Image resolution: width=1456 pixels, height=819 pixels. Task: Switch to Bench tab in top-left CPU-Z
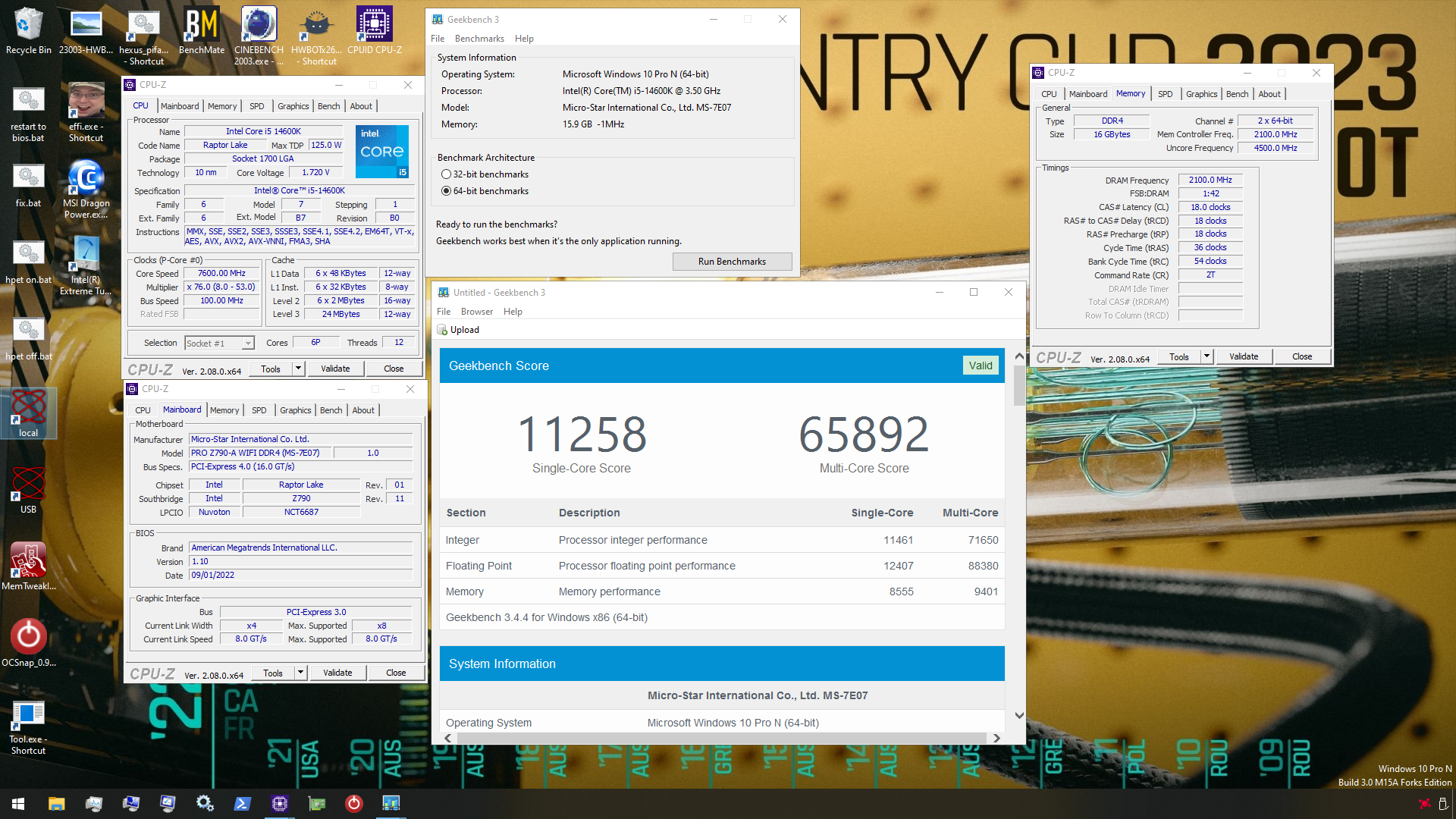tap(328, 106)
